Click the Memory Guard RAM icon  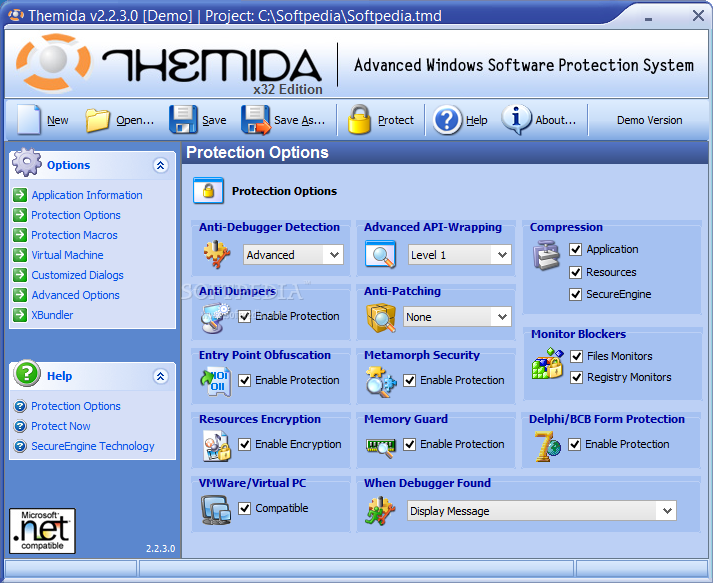pos(381,447)
